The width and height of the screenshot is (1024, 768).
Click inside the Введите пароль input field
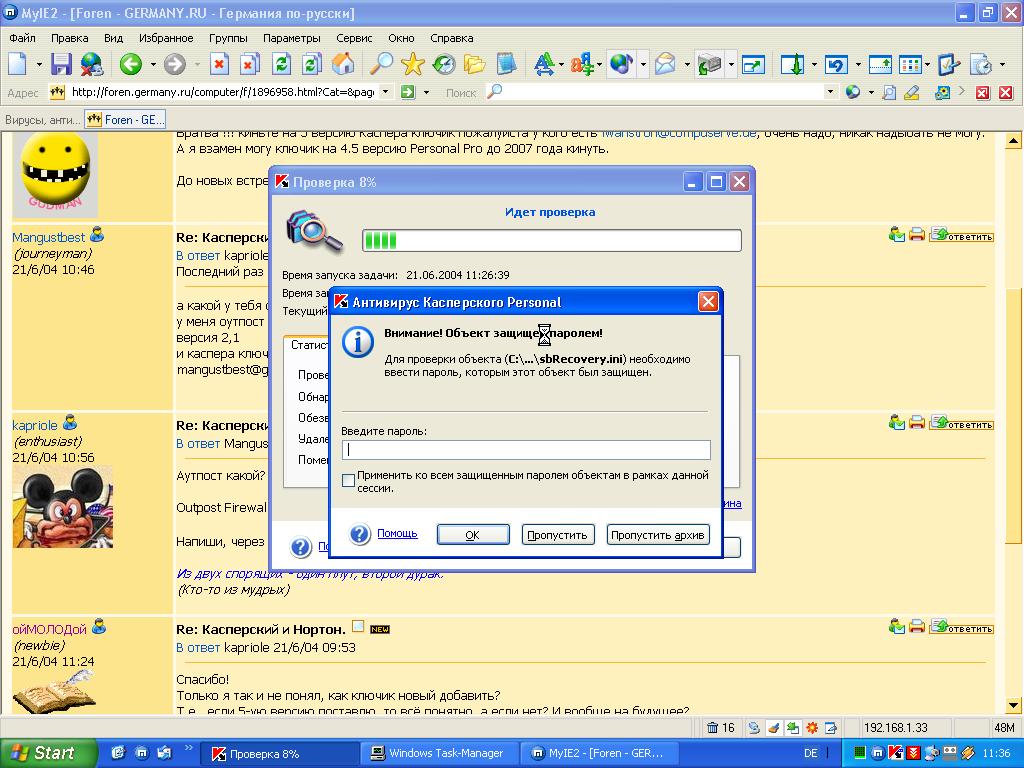tap(526, 449)
